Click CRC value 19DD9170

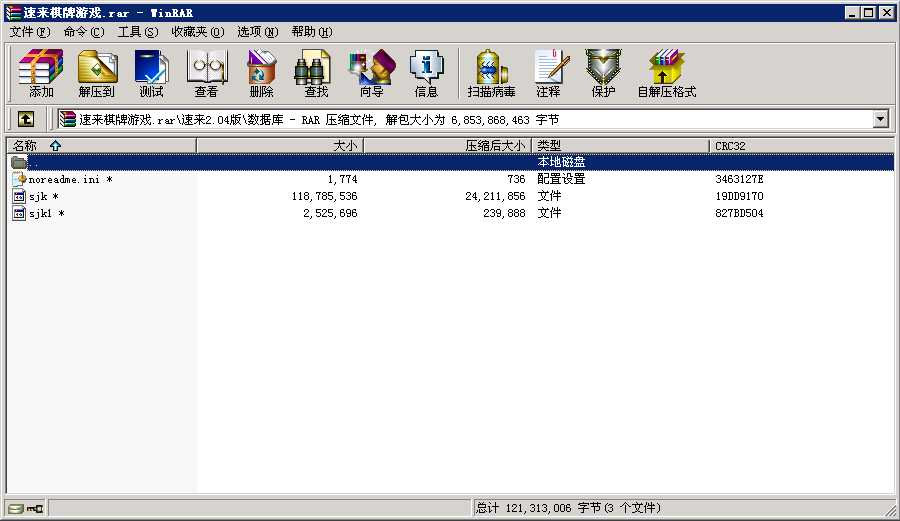pyautogui.click(x=739, y=196)
